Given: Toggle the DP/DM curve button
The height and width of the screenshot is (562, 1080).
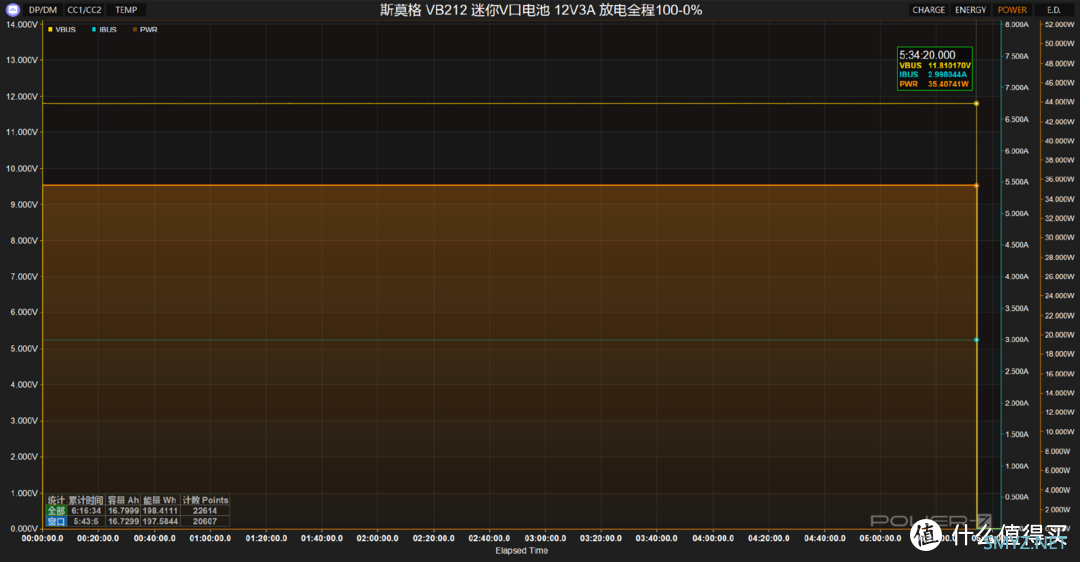Looking at the screenshot, I should (x=43, y=10).
